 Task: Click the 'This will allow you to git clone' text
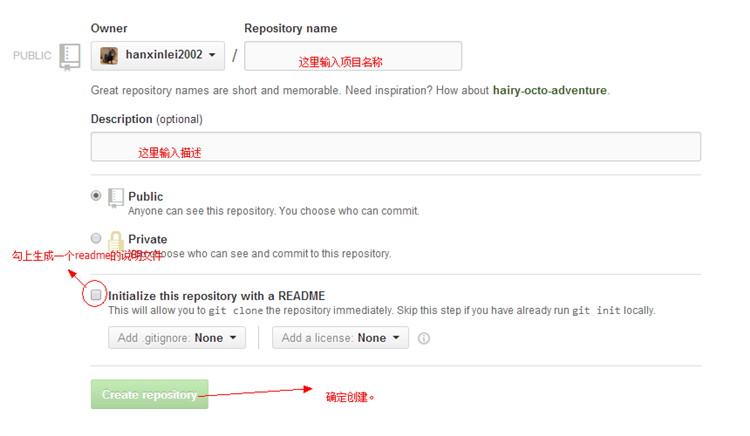pyautogui.click(x=382, y=311)
